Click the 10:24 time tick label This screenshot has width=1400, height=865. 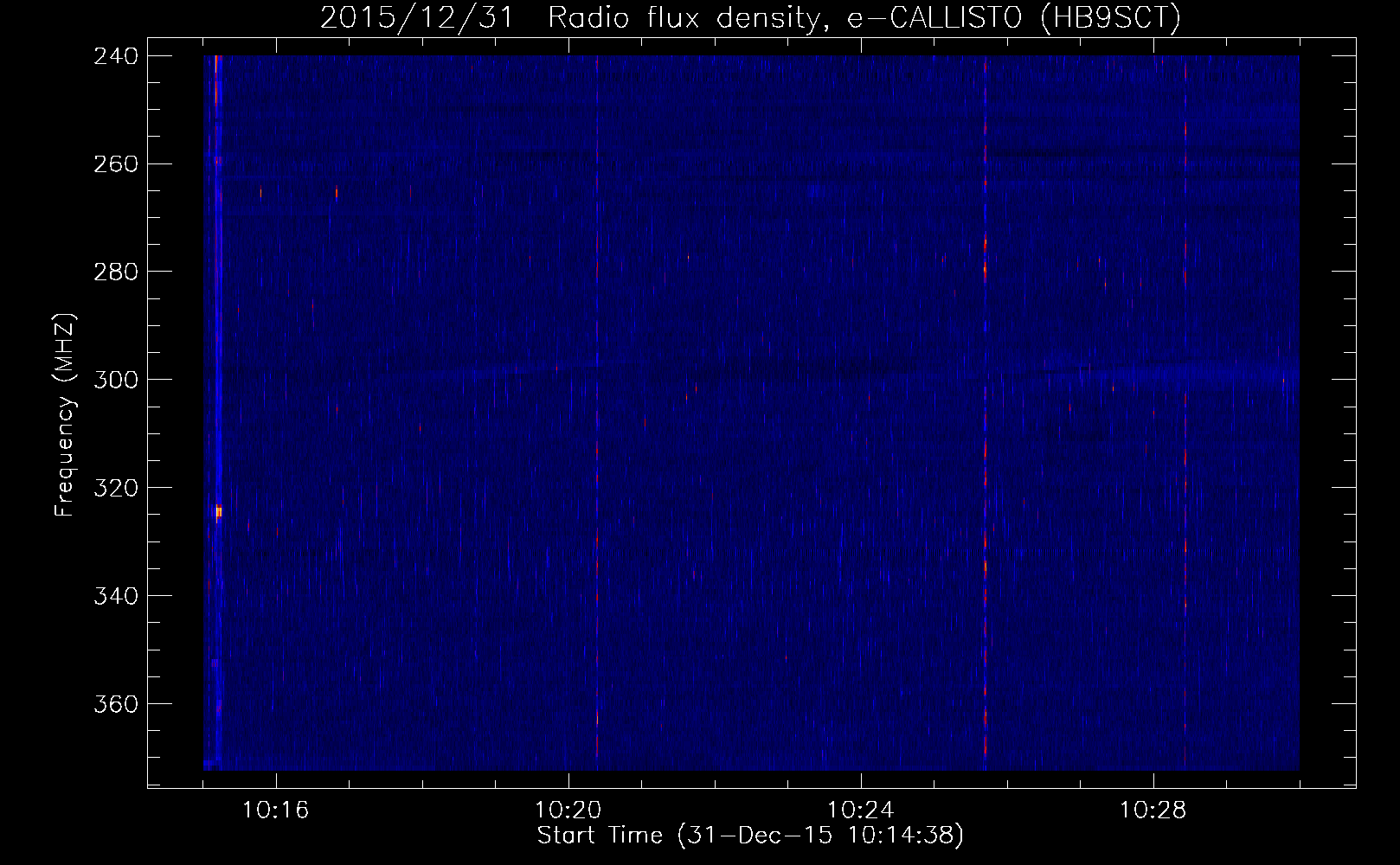pyautogui.click(x=861, y=811)
